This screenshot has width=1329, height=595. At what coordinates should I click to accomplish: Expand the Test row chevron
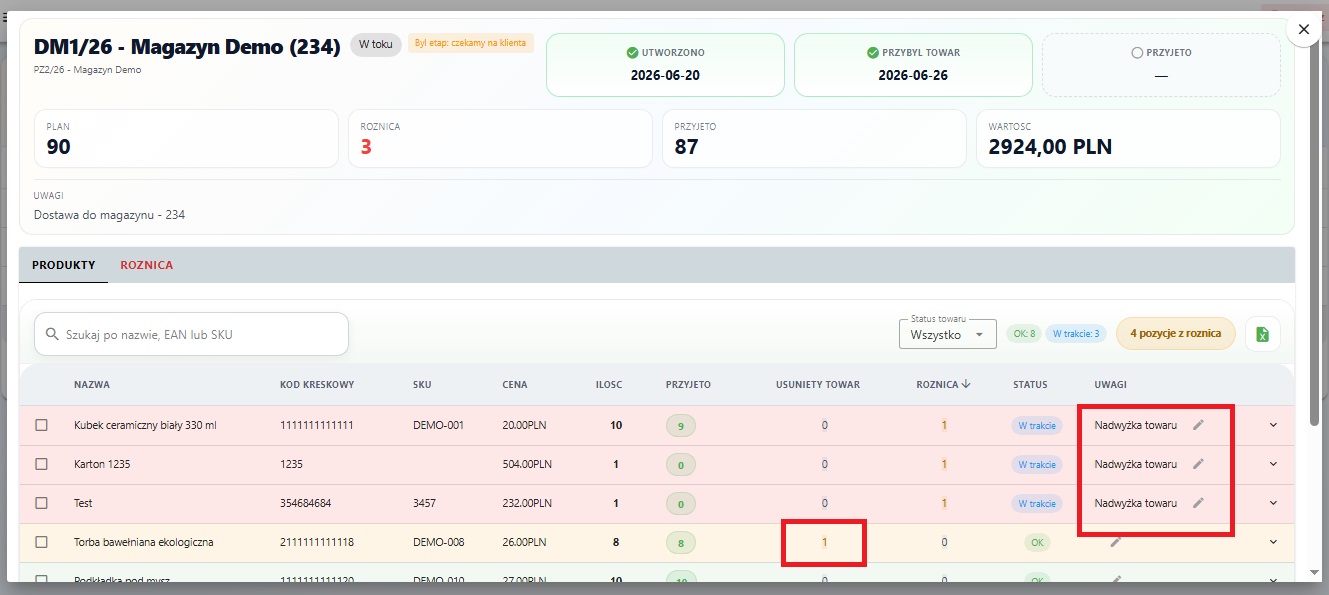pos(1273,503)
